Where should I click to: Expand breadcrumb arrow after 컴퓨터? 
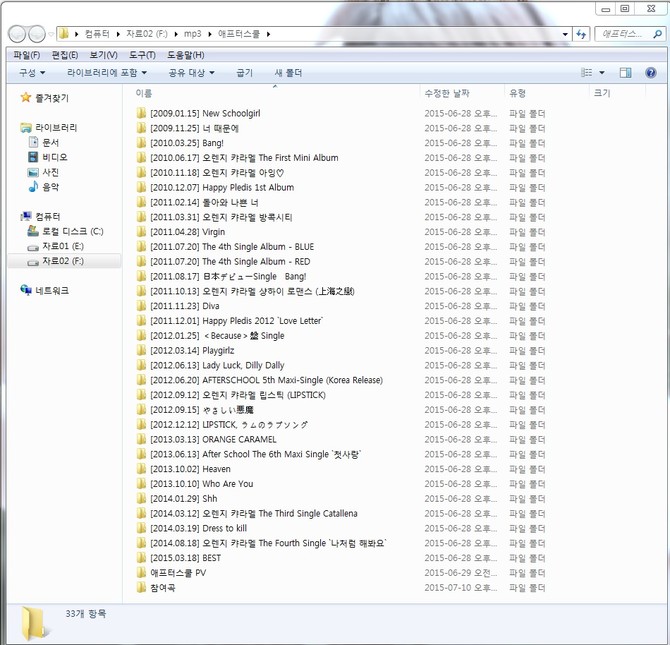118,34
